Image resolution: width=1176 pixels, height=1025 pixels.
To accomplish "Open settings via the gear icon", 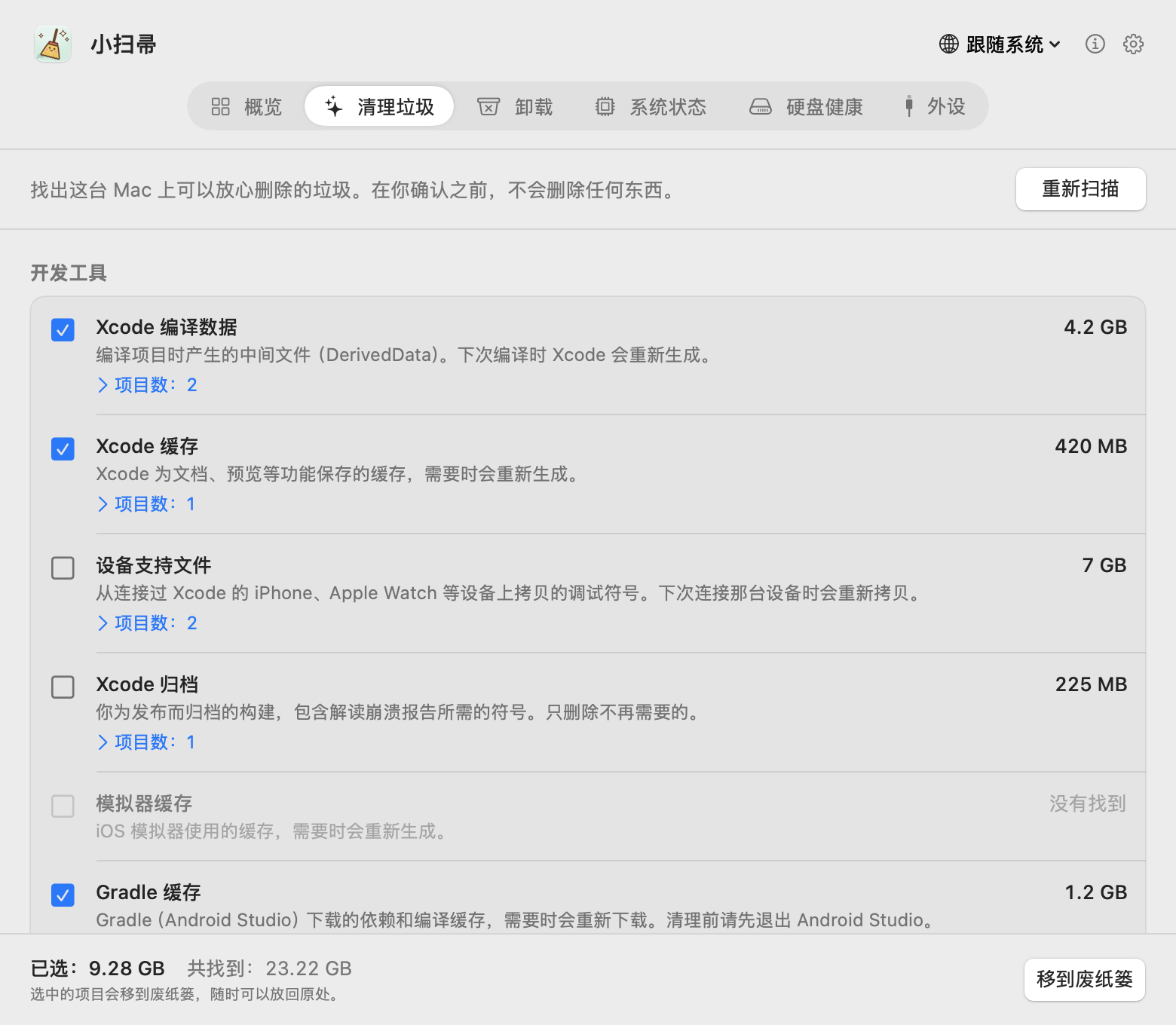I will point(1133,44).
